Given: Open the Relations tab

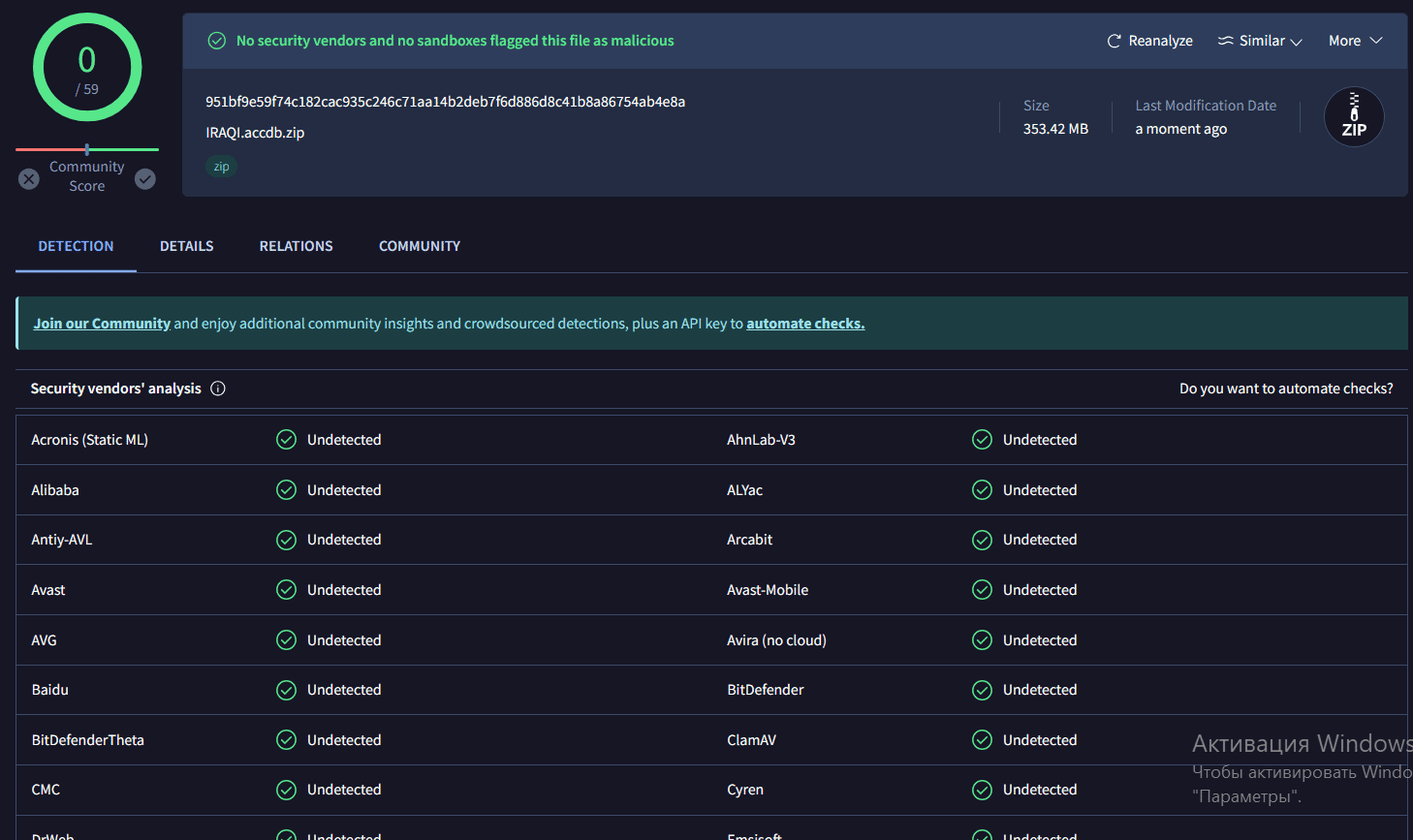Looking at the screenshot, I should (x=296, y=246).
